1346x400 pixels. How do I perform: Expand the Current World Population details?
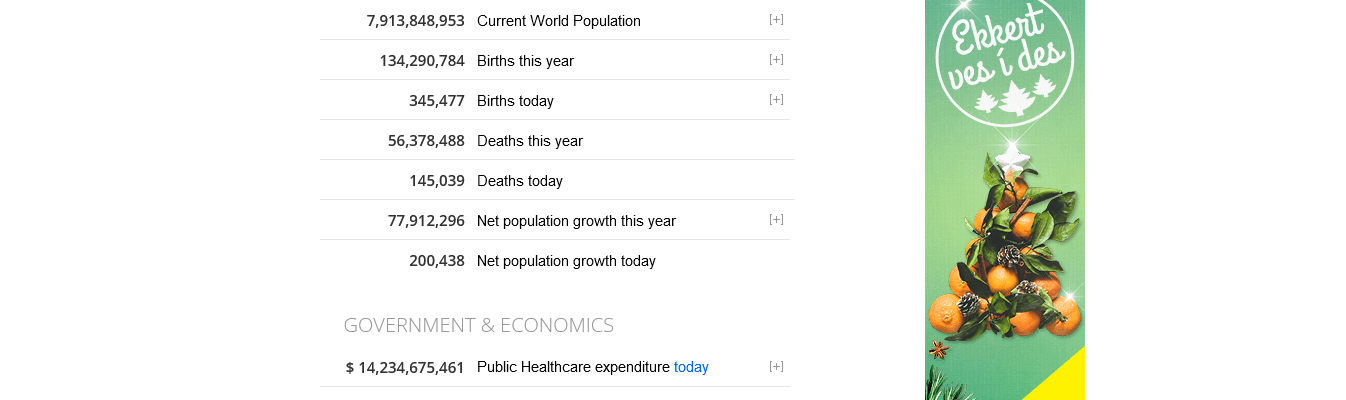click(776, 20)
